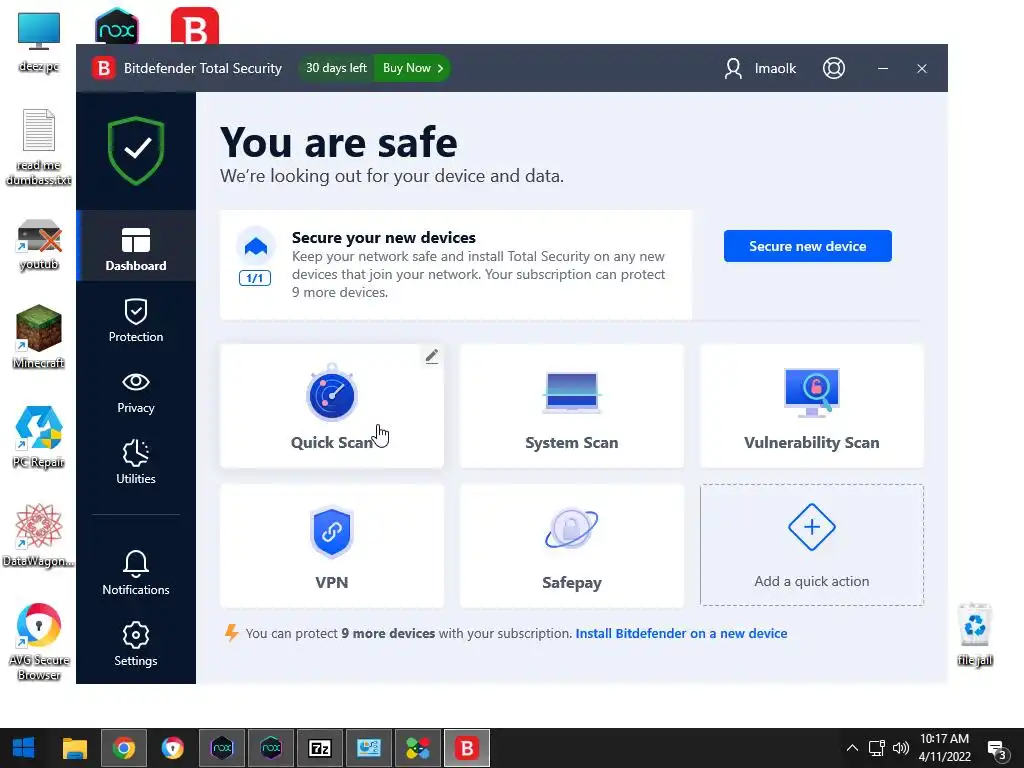This screenshot has height=768, width=1024.
Task: Open the network icon in system tray
Action: pos(876,748)
